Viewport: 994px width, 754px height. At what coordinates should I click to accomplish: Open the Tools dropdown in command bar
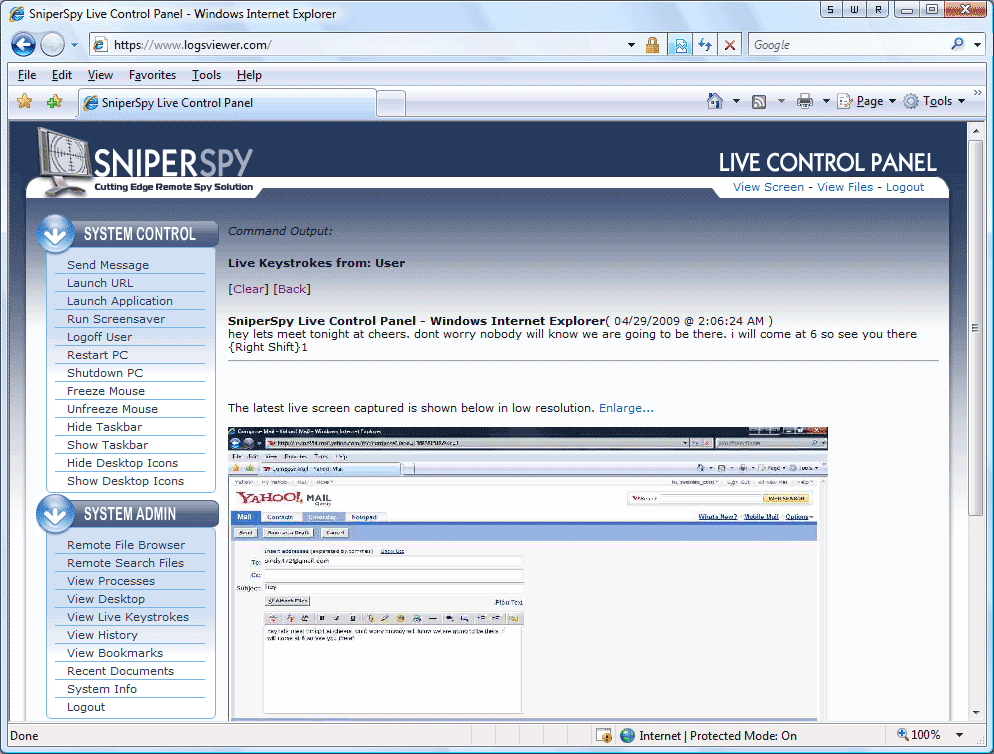tap(935, 101)
